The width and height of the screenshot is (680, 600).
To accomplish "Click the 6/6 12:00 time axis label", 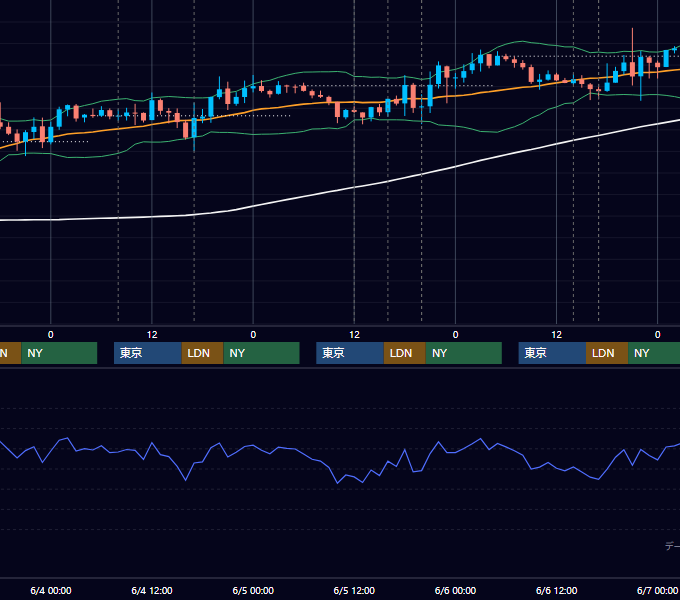I will pyautogui.click(x=556, y=590).
